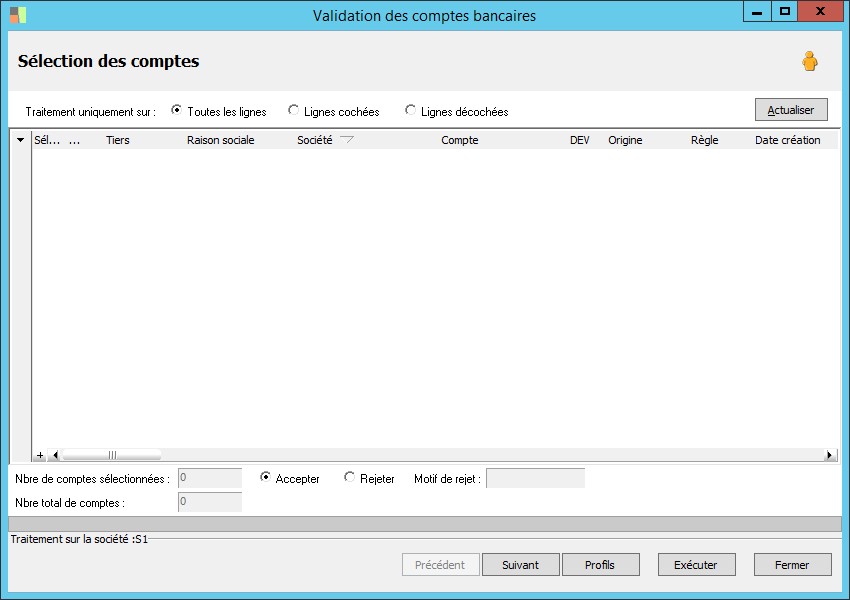Click the Origine column header
This screenshot has width=850, height=600.
tap(625, 140)
